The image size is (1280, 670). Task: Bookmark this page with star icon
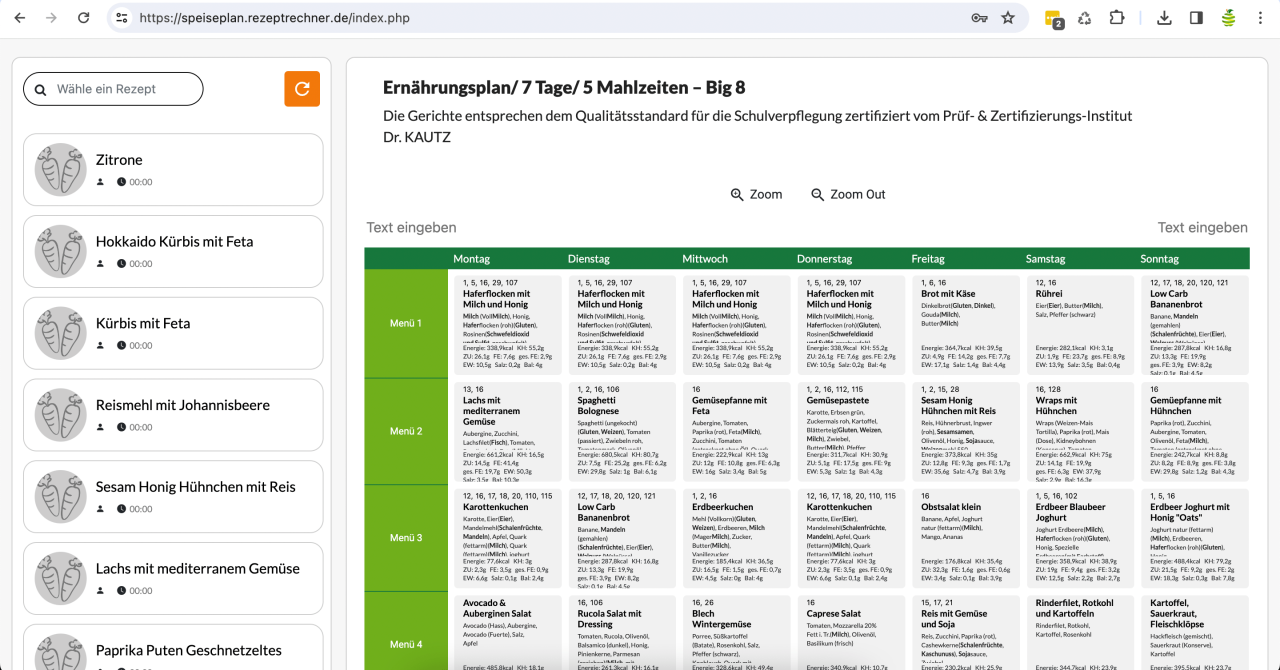[1008, 18]
